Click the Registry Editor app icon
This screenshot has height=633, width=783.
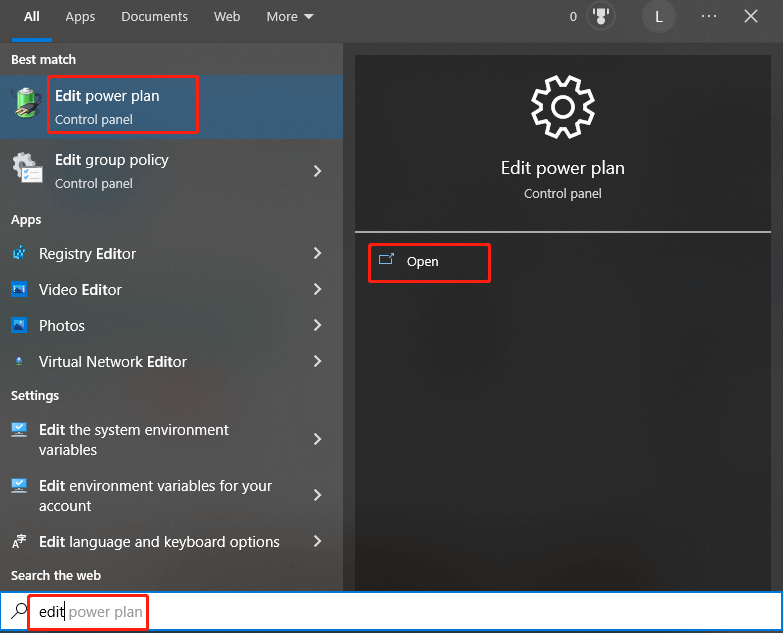coord(19,253)
